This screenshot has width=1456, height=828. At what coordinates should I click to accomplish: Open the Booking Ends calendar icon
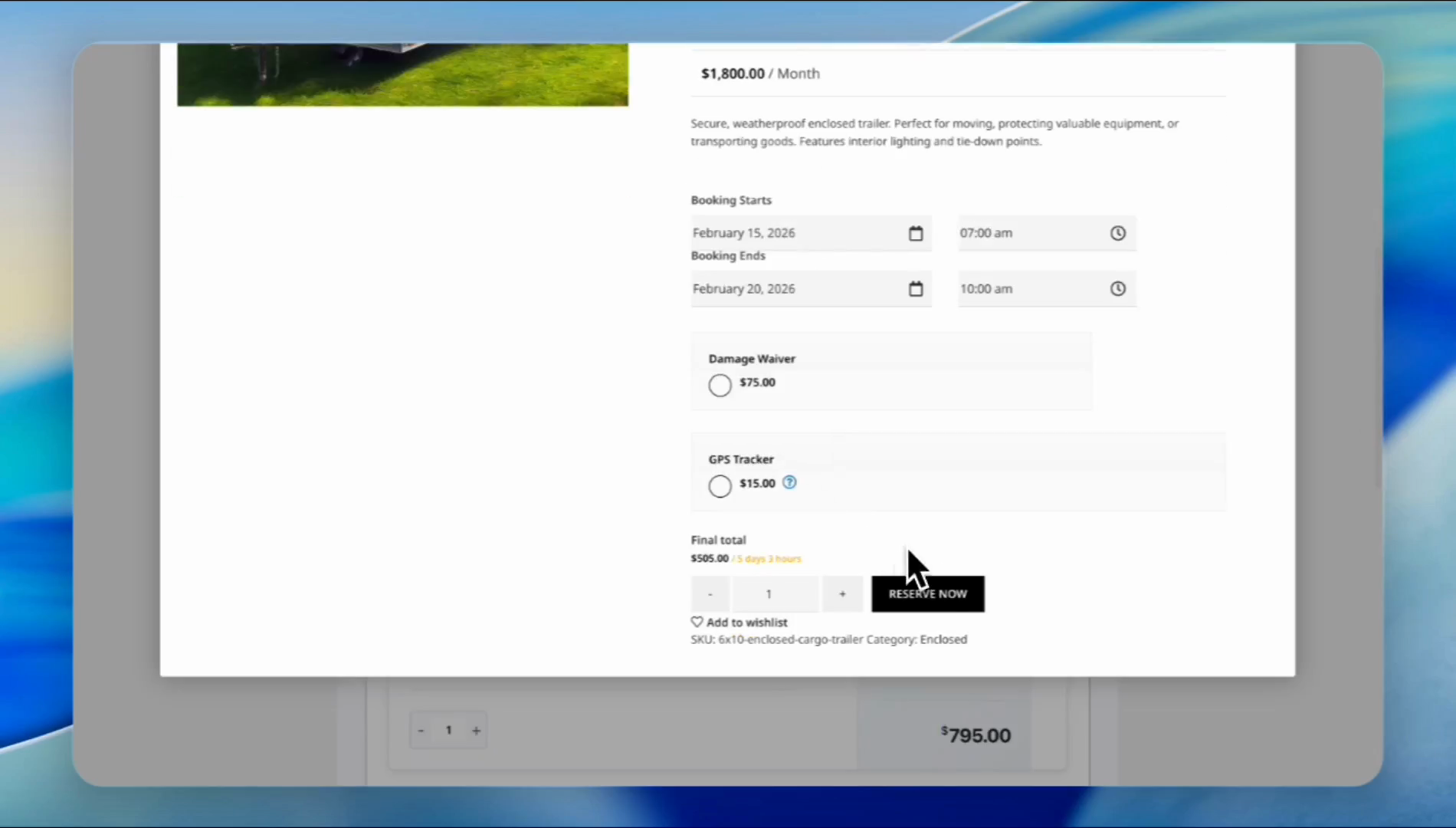[x=916, y=289]
